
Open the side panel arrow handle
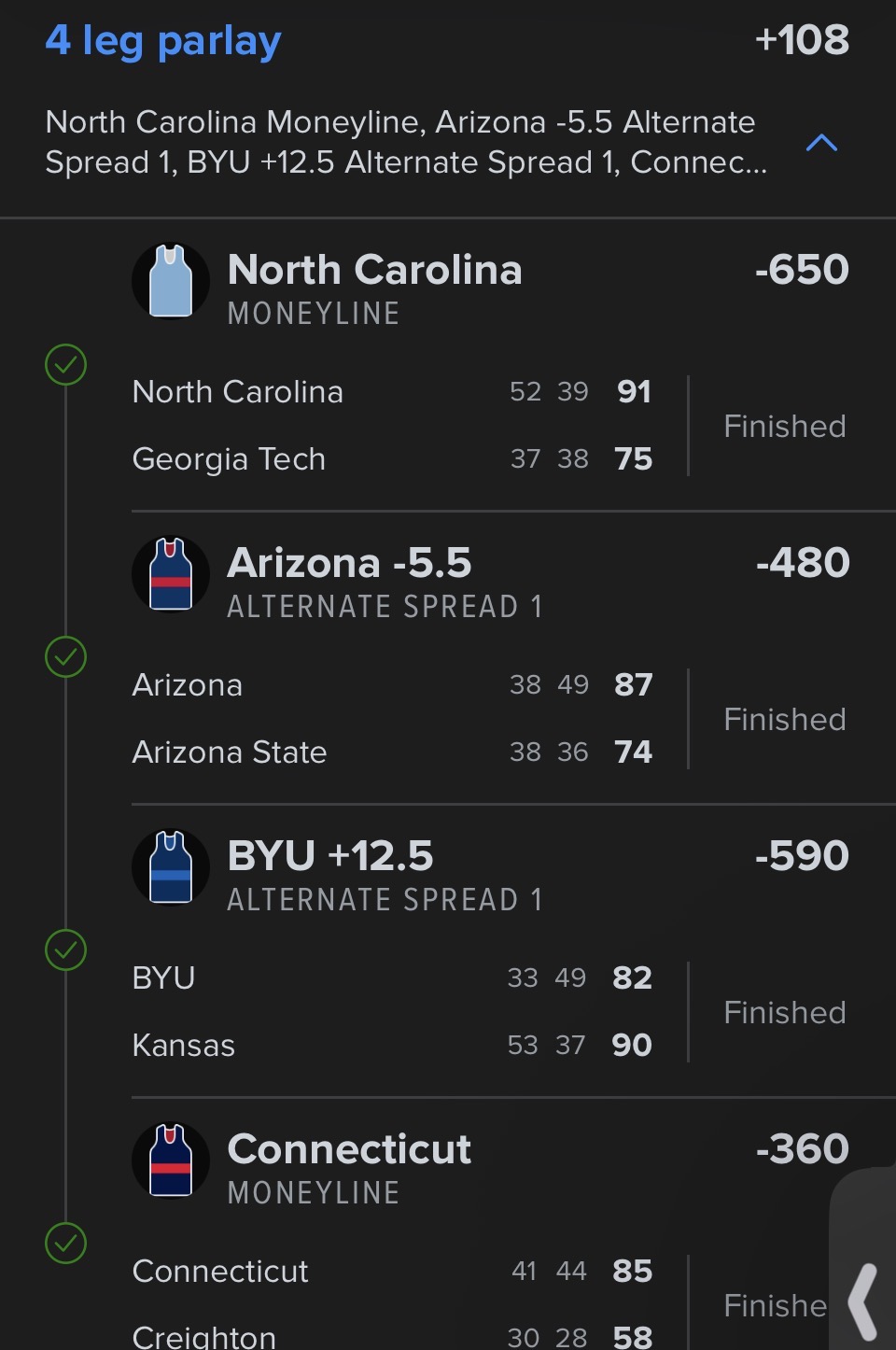pos(863,1301)
